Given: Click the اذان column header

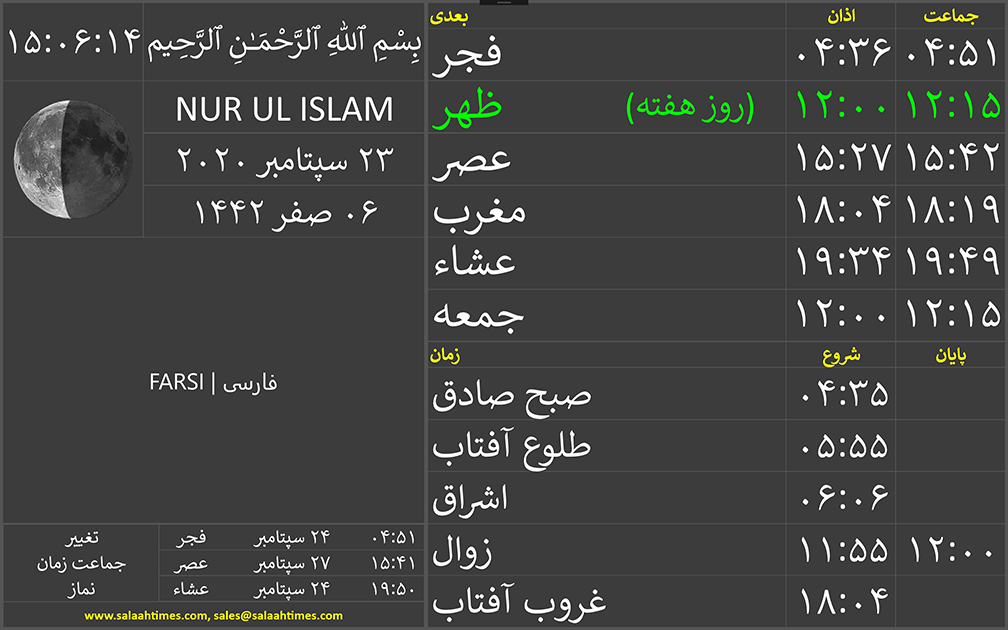Looking at the screenshot, I should 840,16.
